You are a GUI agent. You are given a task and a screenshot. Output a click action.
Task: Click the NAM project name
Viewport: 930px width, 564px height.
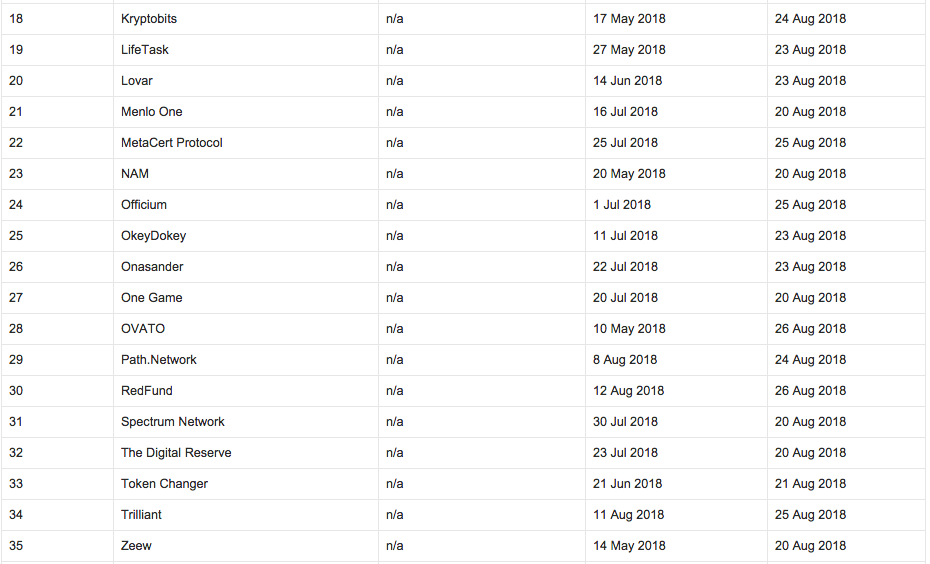pos(135,174)
